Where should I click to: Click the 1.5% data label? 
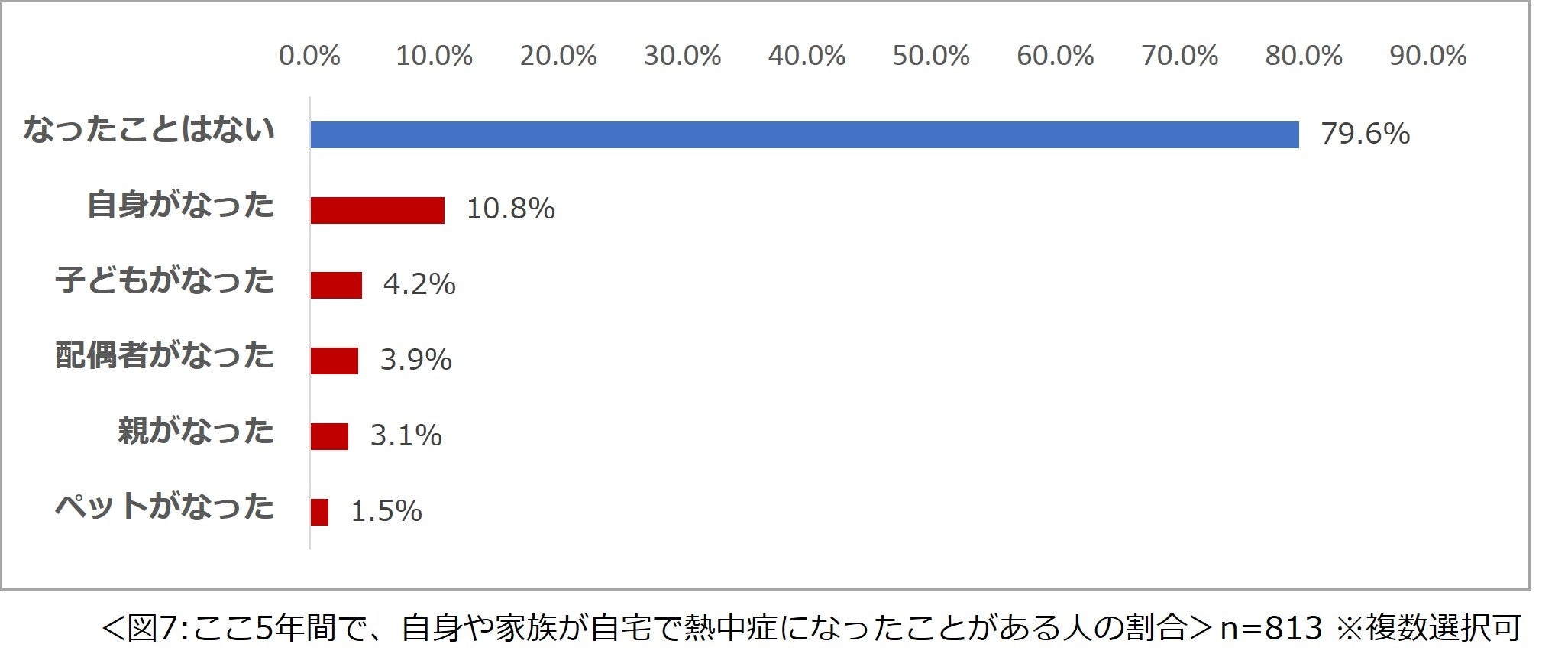tap(386, 511)
